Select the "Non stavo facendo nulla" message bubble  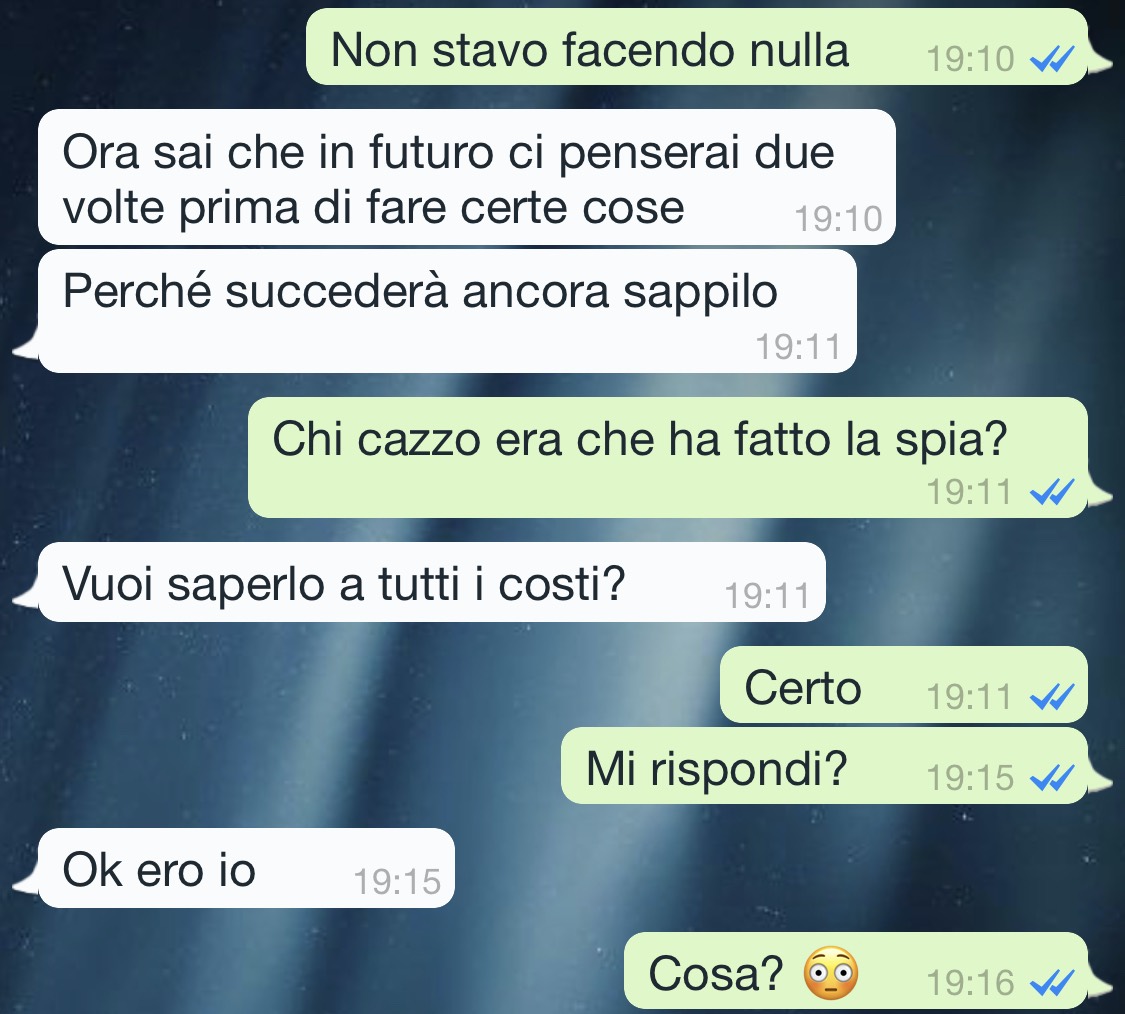[x=697, y=47]
